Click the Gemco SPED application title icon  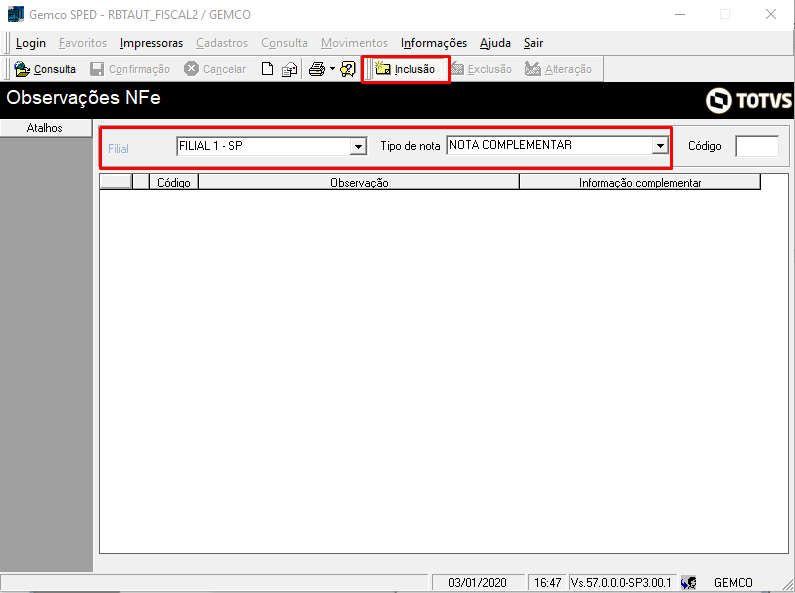16,14
